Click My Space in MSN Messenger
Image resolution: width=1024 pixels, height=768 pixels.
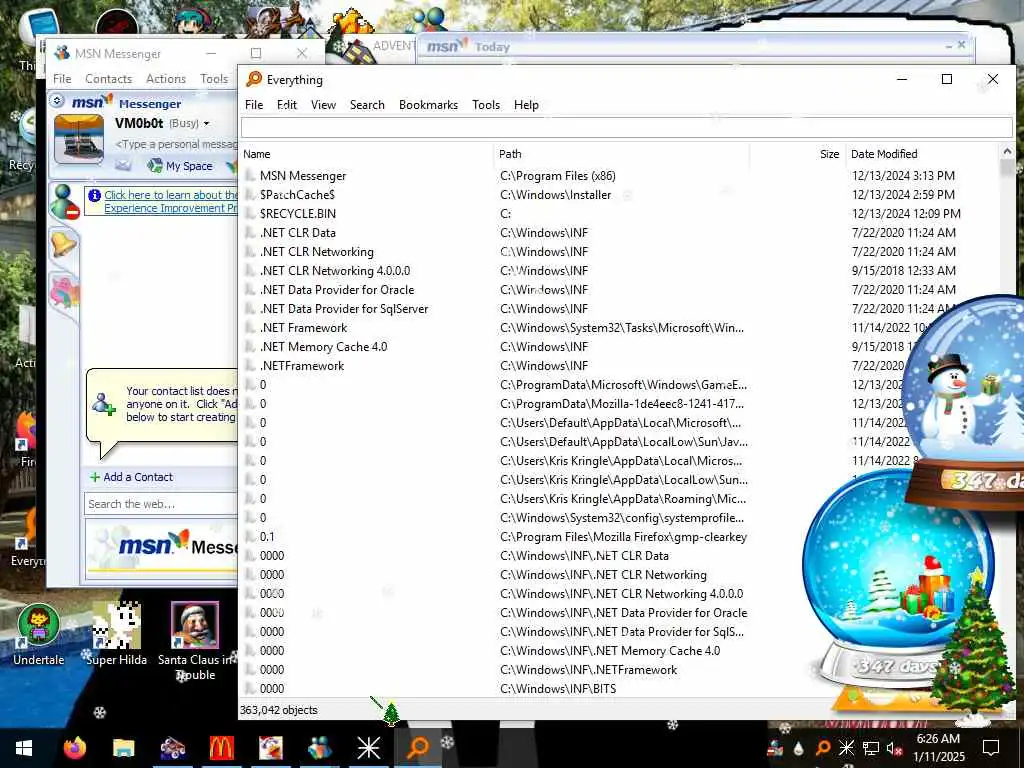point(180,166)
